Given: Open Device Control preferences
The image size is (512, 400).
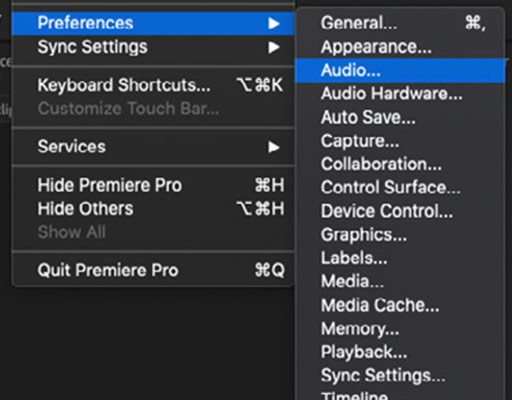Looking at the screenshot, I should tap(400, 211).
